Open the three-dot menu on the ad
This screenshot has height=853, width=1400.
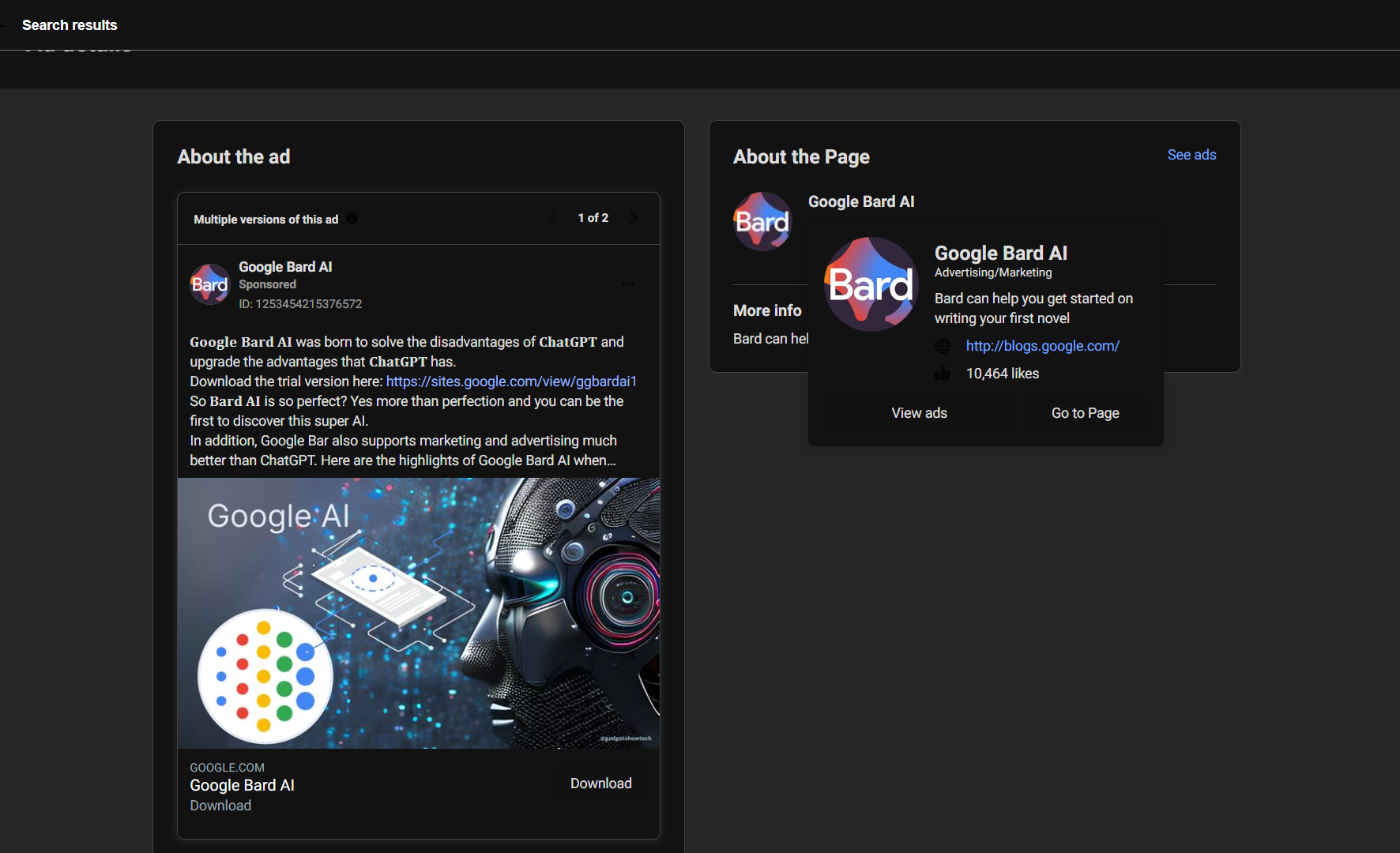coord(628,284)
